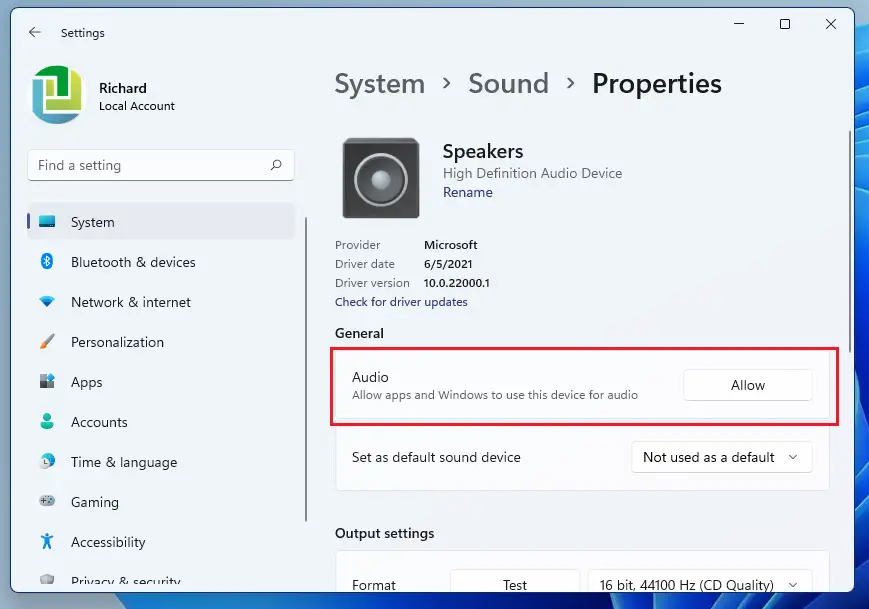Click the Accounts person icon
The height and width of the screenshot is (609, 869).
[47, 421]
